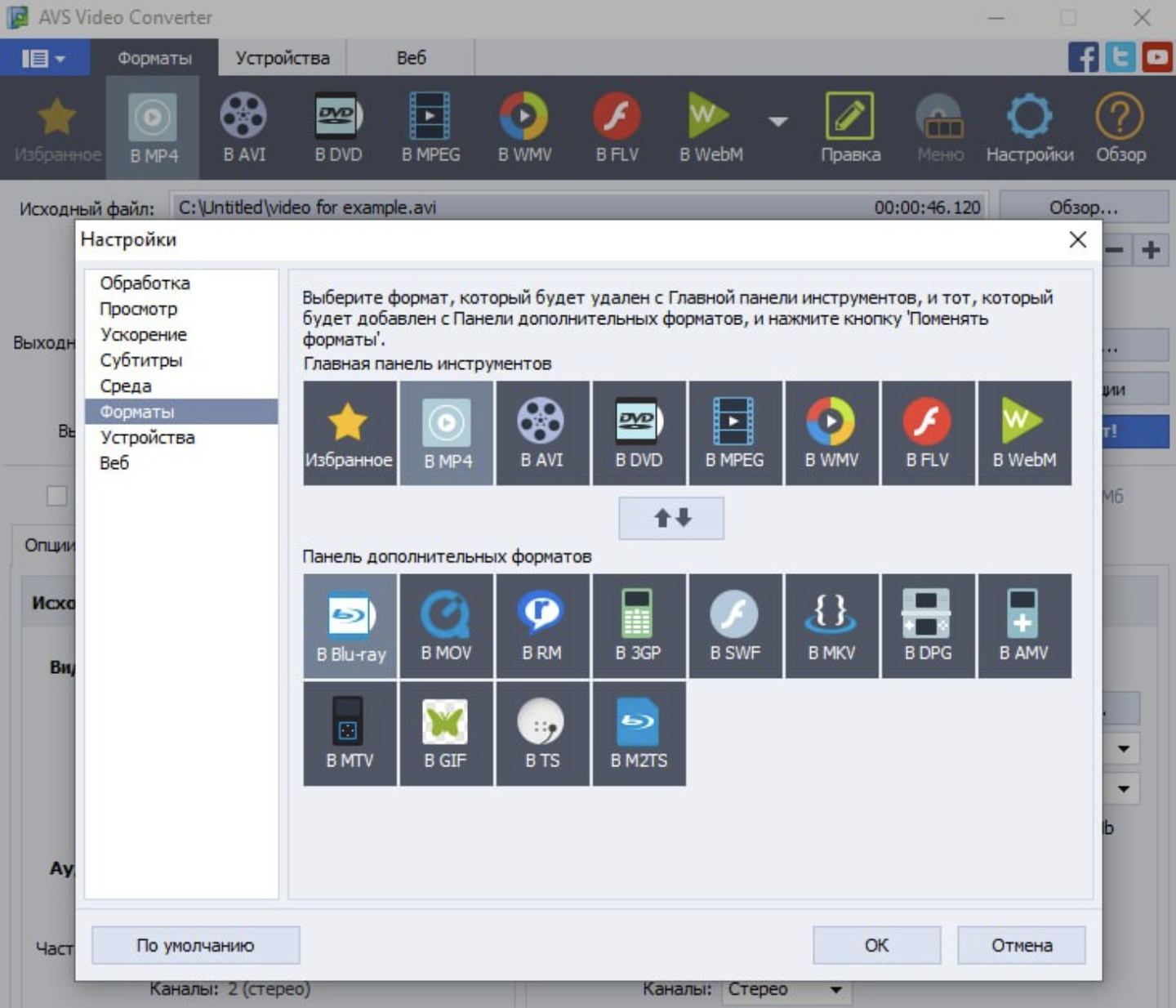The height and width of the screenshot is (1008, 1176).
Task: Select the B RM additional format
Action: coord(542,626)
